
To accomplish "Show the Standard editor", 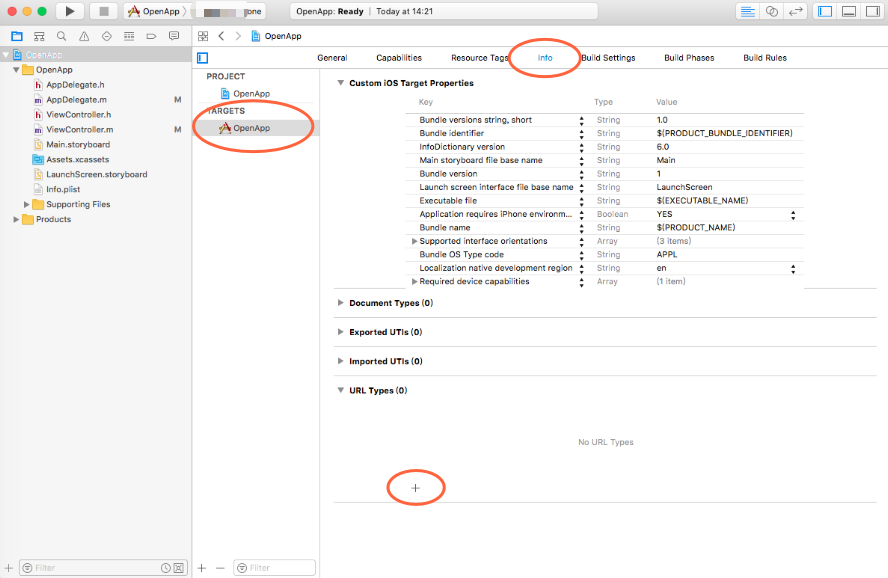I will (748, 11).
